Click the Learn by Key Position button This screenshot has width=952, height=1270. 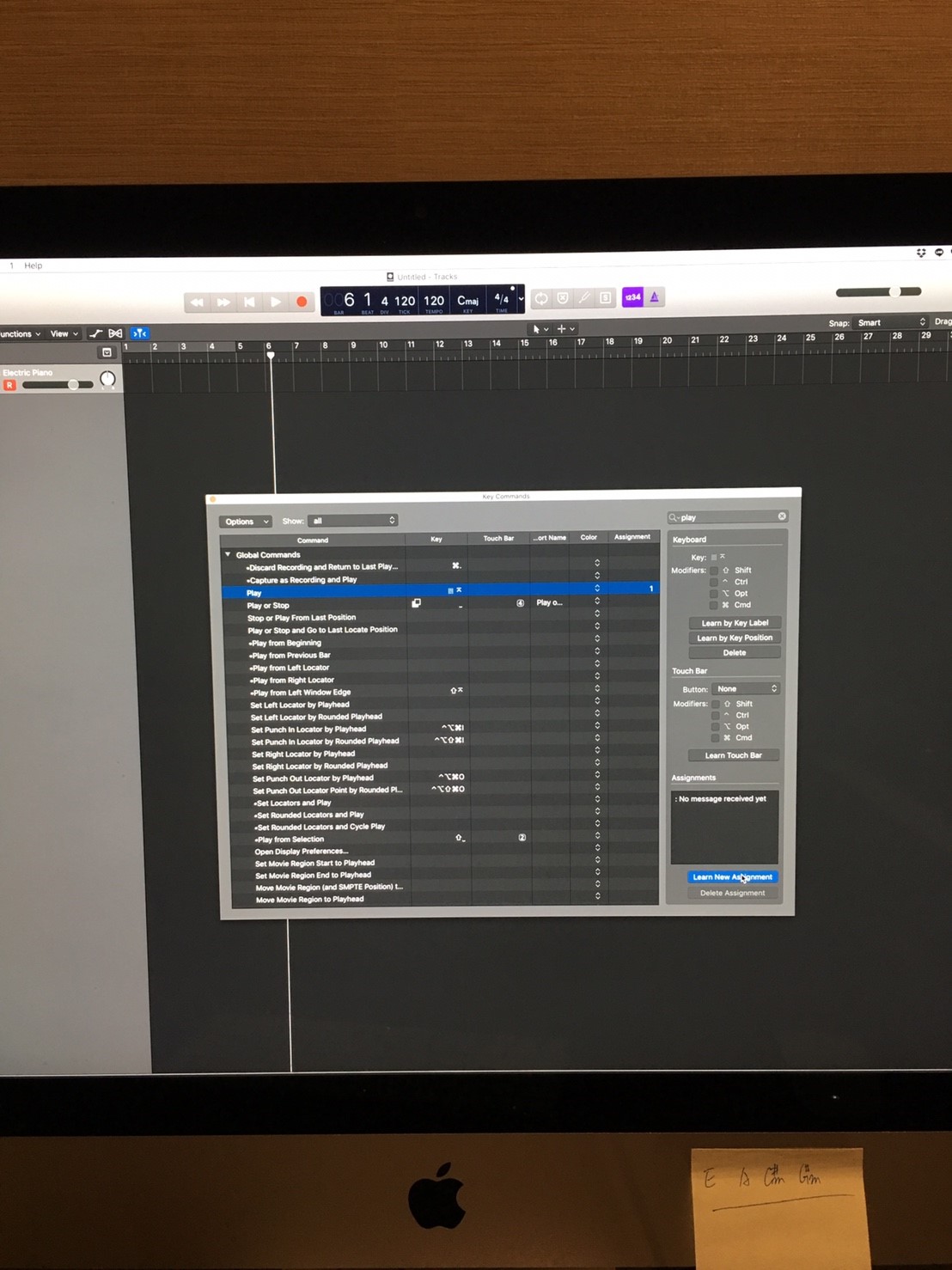pyautogui.click(x=735, y=638)
